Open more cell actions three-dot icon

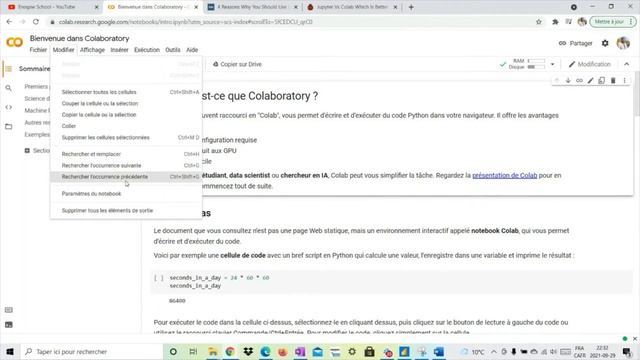(624, 80)
